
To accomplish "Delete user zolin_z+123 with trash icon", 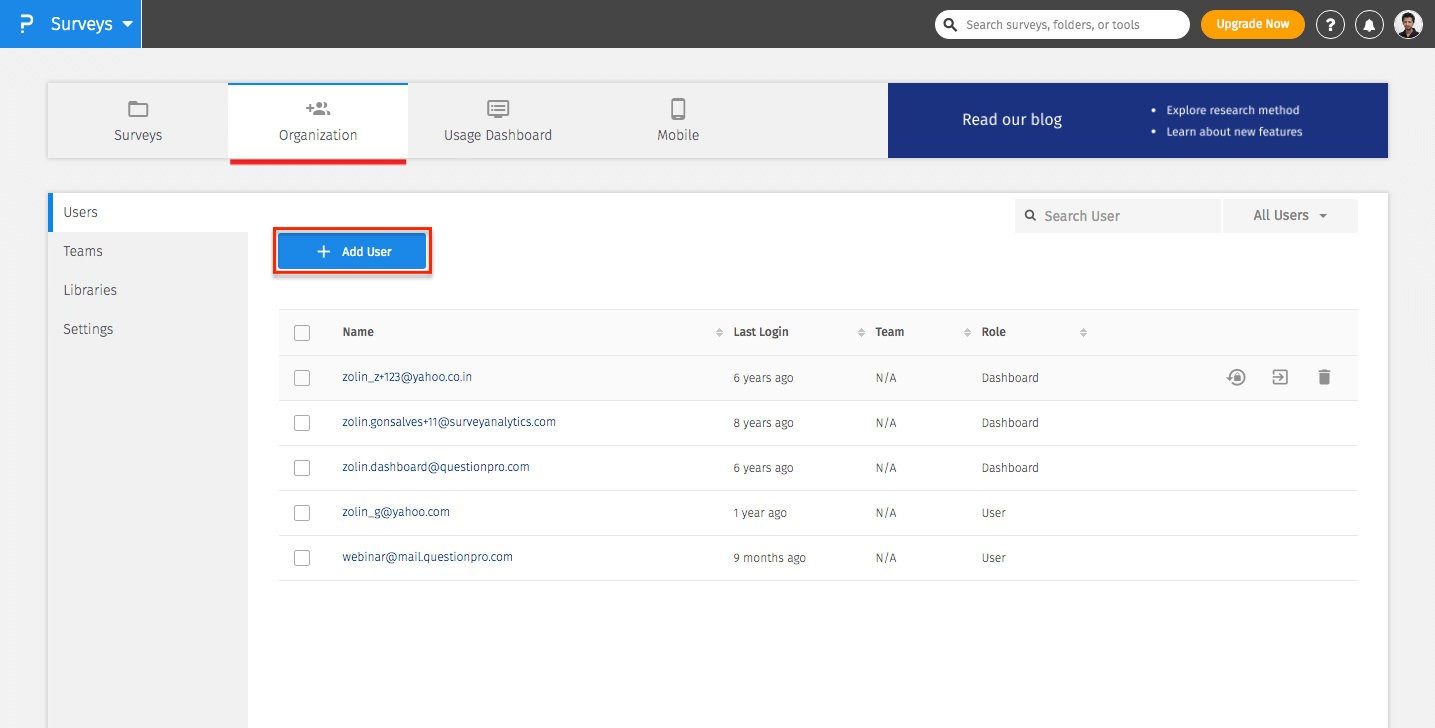I will [x=1324, y=378].
